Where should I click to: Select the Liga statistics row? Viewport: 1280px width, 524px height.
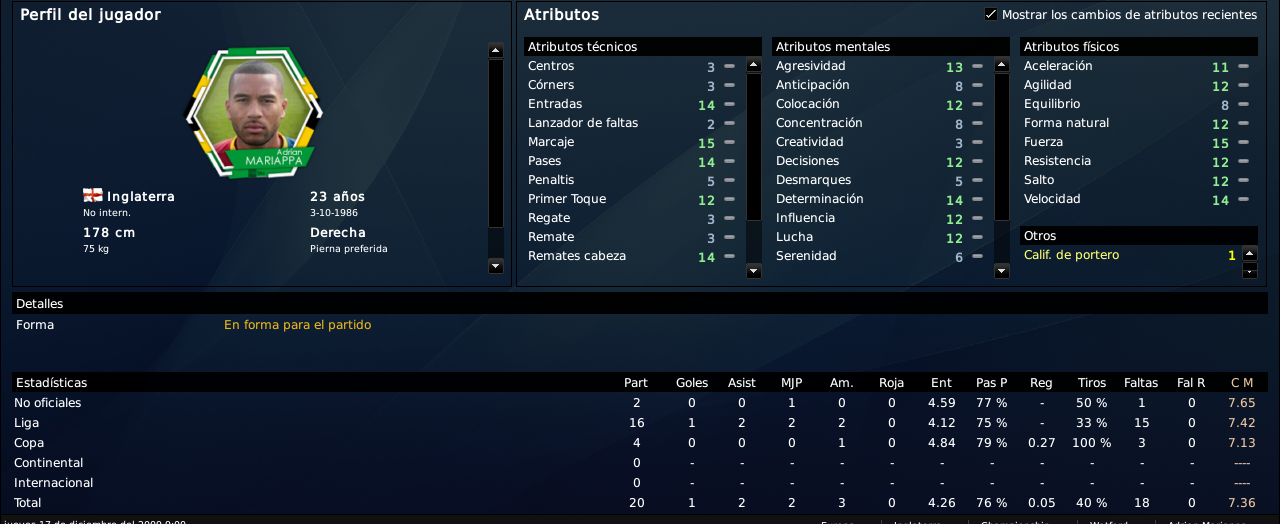640,423
